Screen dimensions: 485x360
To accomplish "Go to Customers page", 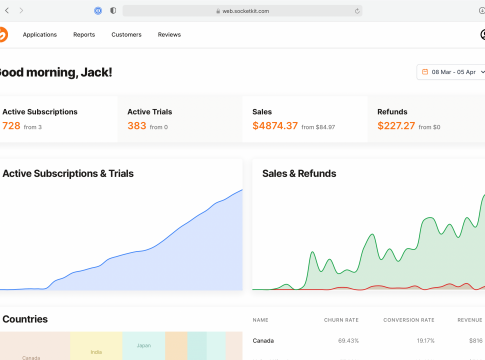I will [126, 35].
